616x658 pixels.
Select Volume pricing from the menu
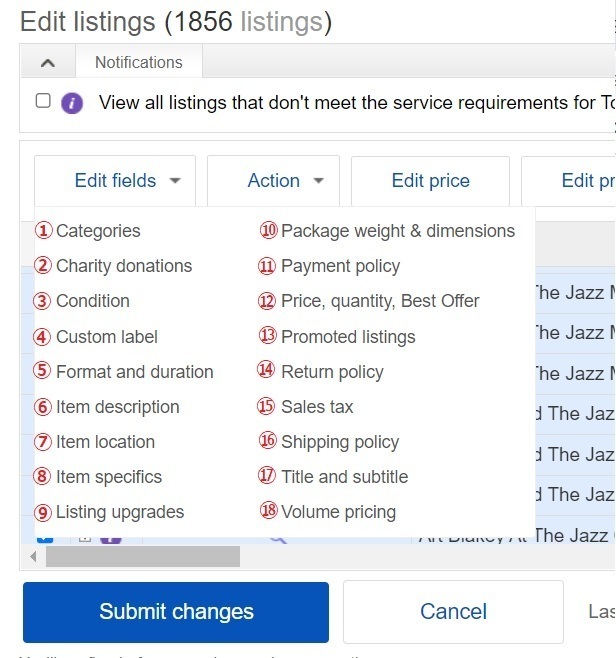click(x=338, y=512)
